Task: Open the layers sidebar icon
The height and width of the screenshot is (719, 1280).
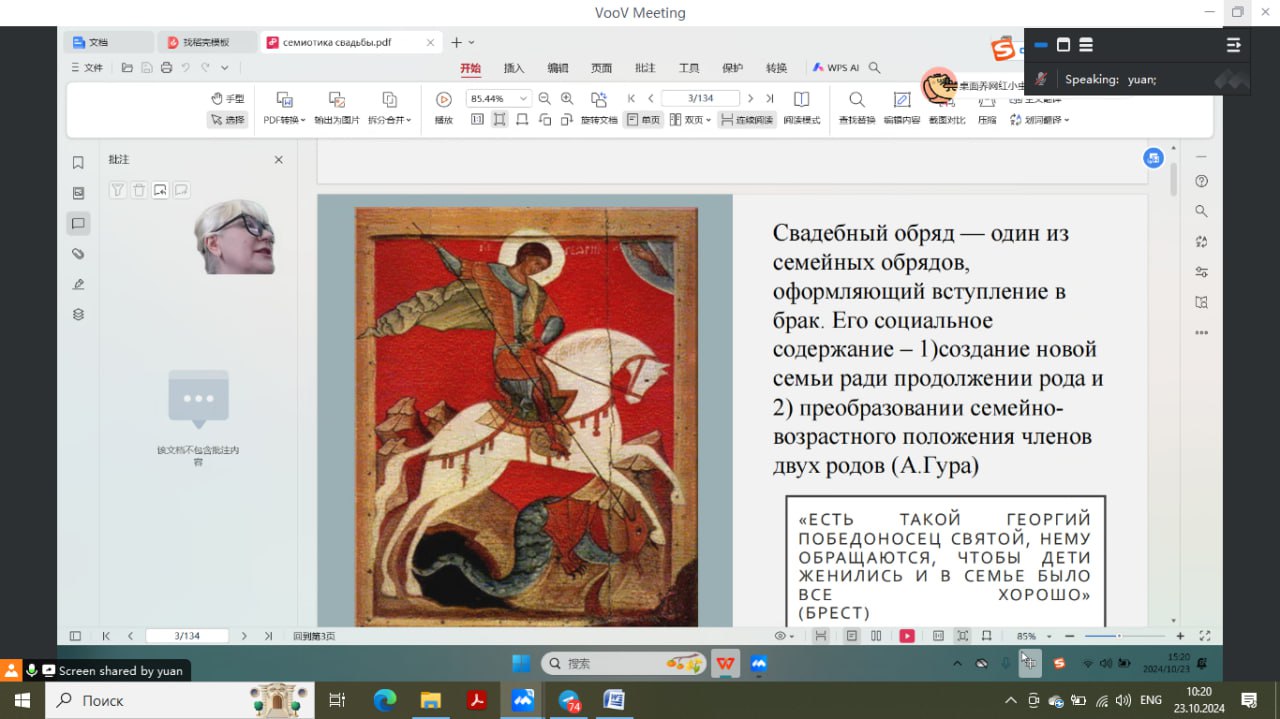Action: [x=78, y=314]
